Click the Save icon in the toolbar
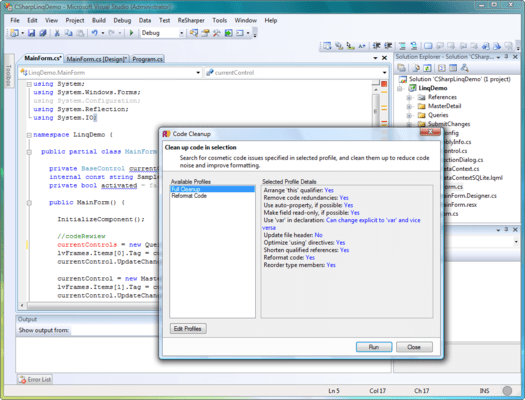This screenshot has height=400, width=525. pyautogui.click(x=31, y=33)
